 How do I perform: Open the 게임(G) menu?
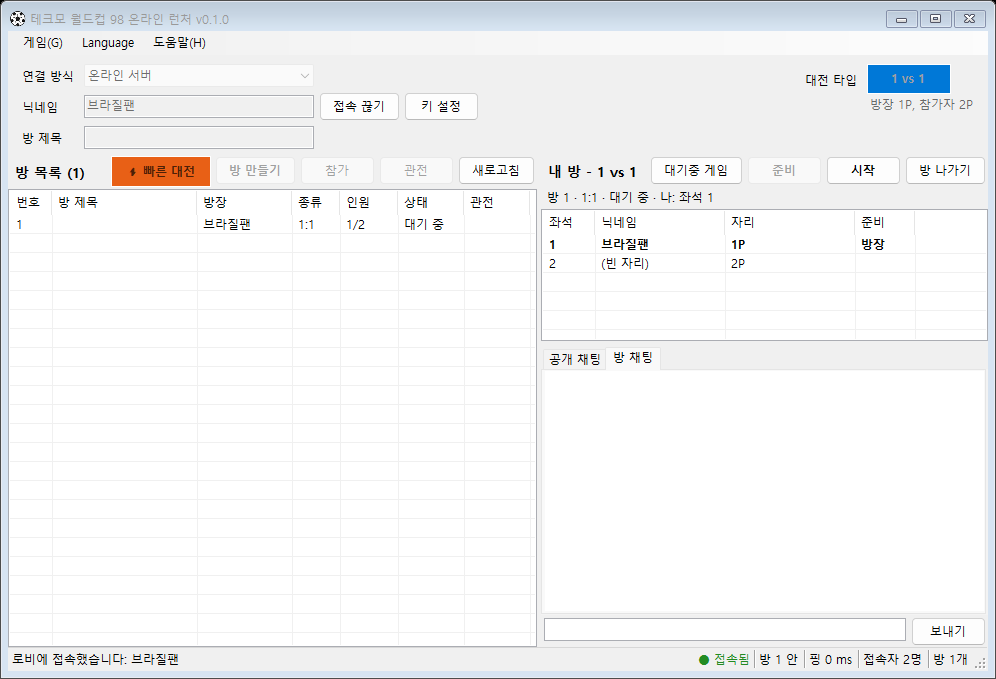pos(43,43)
